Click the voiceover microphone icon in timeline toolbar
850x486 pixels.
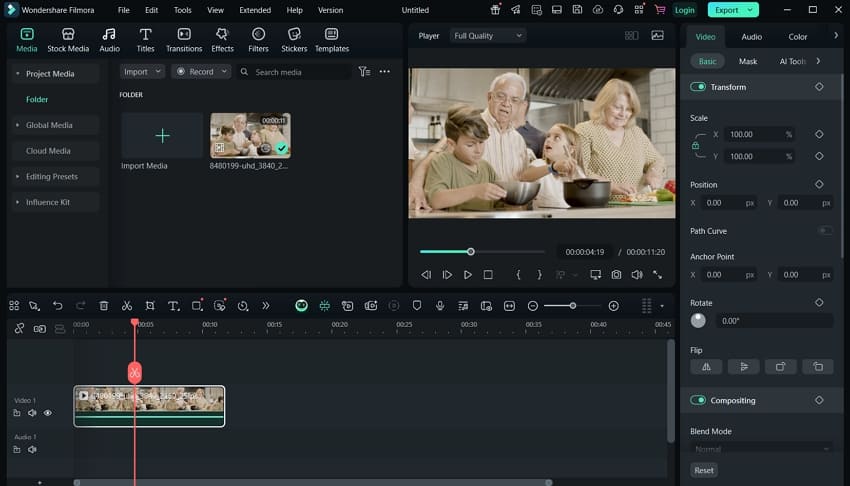(x=440, y=306)
